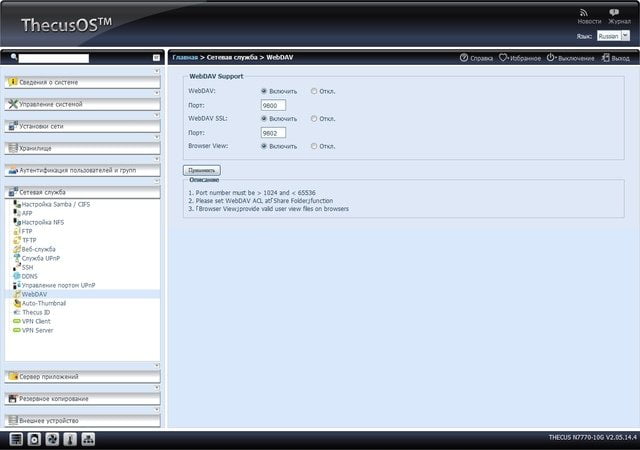Screen dimensions: 640x450
Task: Click the WebDAV port 9800 field
Action: pyautogui.click(x=273, y=105)
